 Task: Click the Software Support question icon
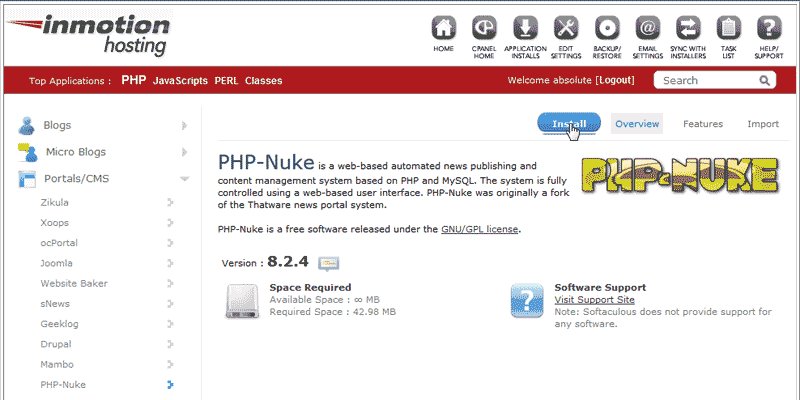tap(527, 301)
